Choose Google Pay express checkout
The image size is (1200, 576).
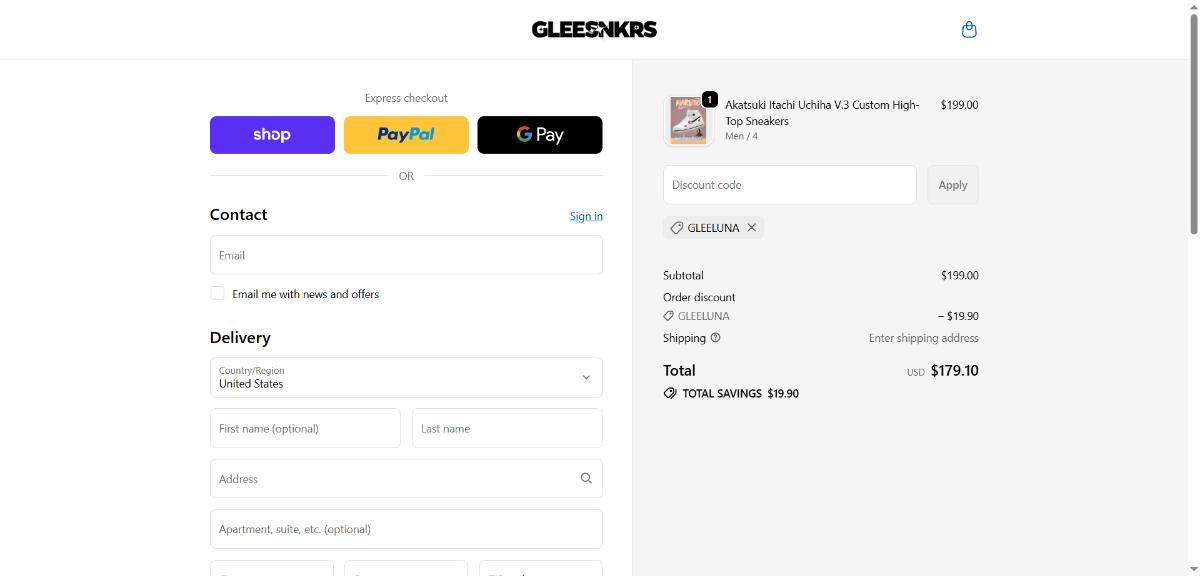pos(540,135)
